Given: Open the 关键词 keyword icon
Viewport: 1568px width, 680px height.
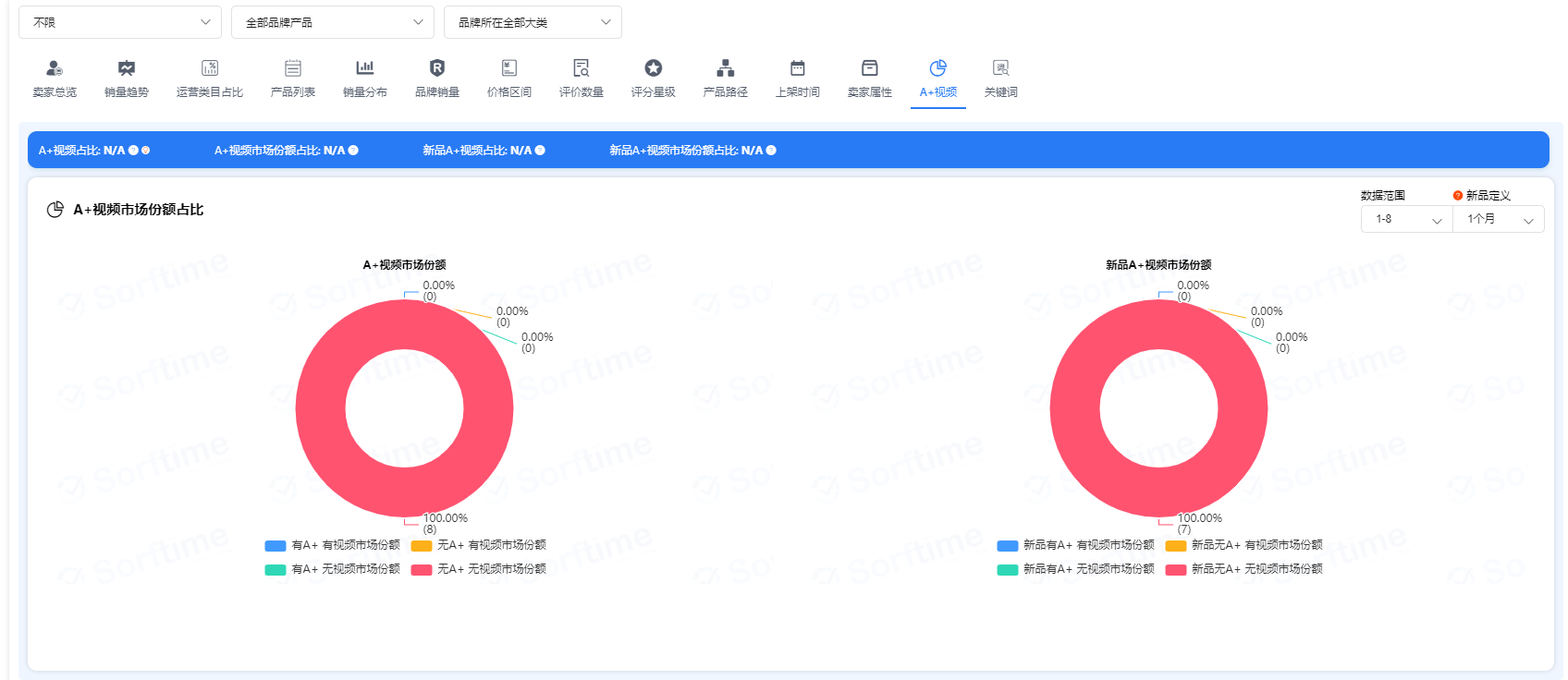Looking at the screenshot, I should coord(1001,68).
